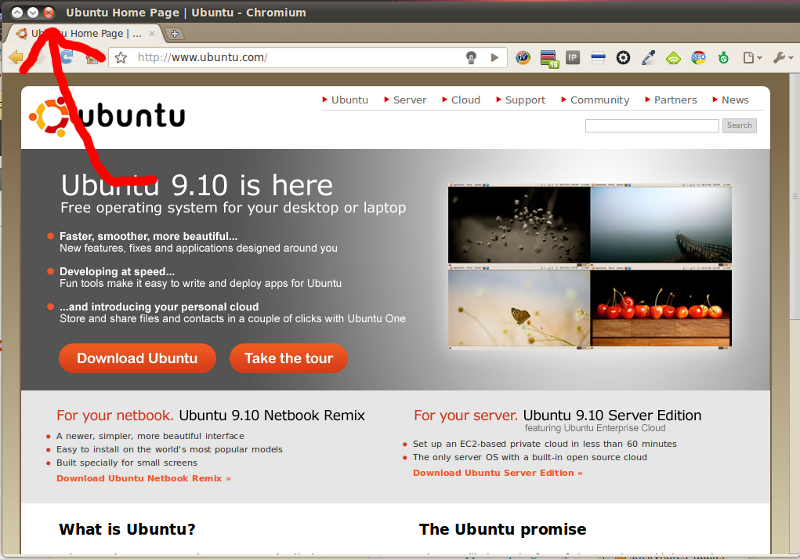
Task: Go back with the orange arrow button
Action: point(16,58)
